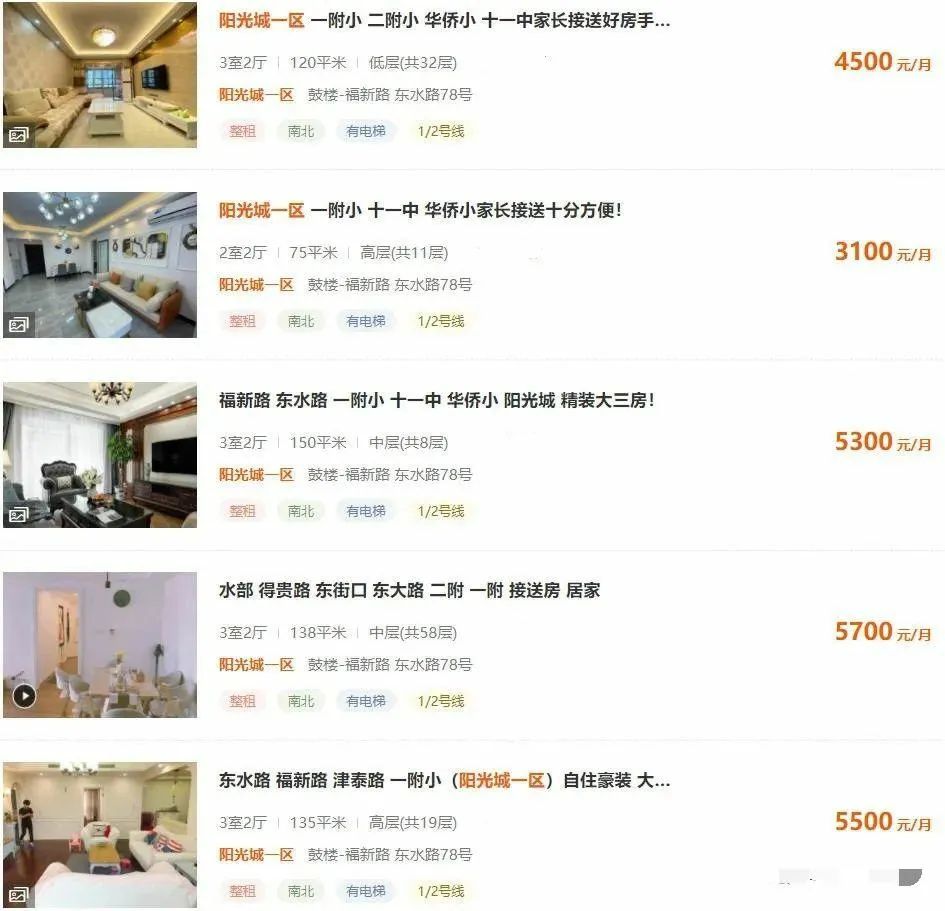Open image gallery icon on 3100元 listing photo
945x911 pixels.
[x=18, y=325]
